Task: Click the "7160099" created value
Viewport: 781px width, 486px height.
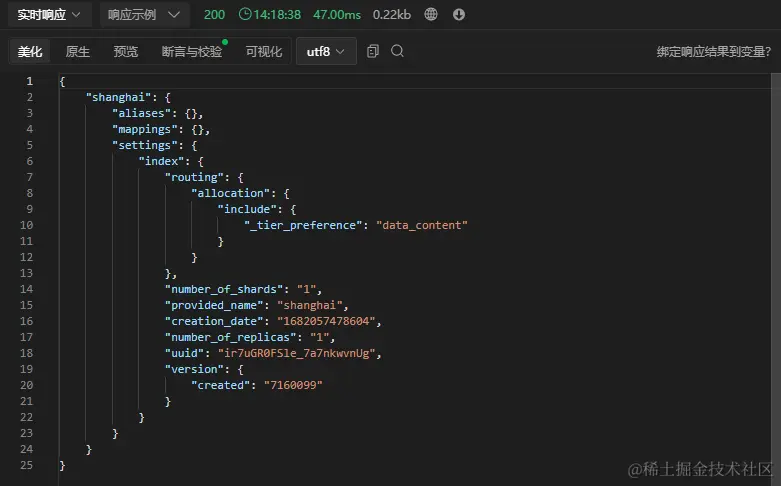Action: (293, 385)
